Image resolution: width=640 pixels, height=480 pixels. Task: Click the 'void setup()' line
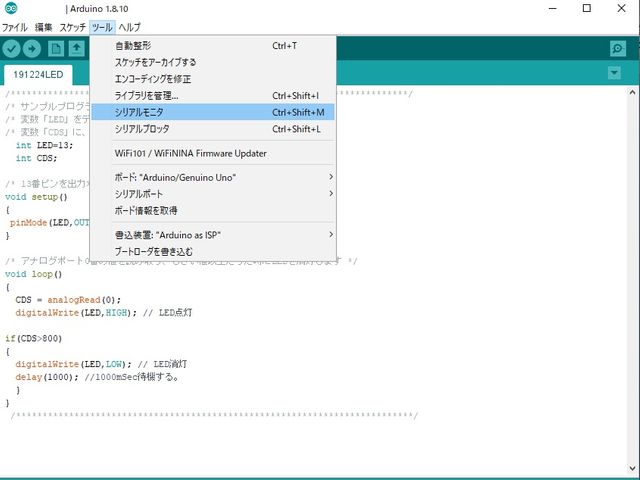[x=36, y=197]
